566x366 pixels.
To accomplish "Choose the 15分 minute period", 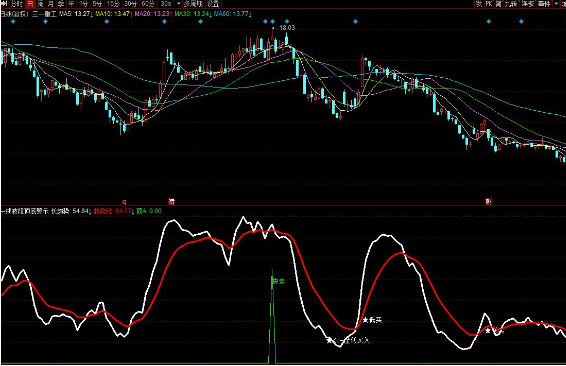I will point(113,4).
